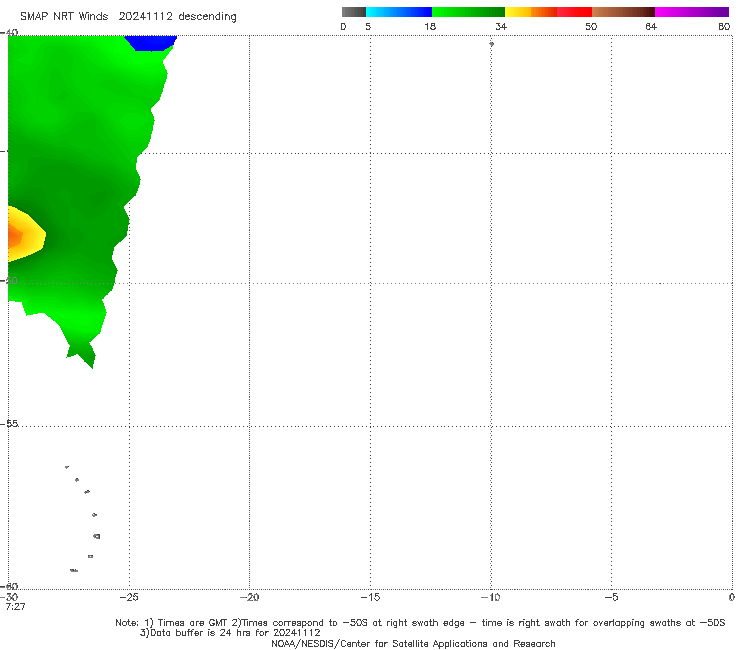
Task: Click the longitude axis label '-20'
Action: [249, 597]
